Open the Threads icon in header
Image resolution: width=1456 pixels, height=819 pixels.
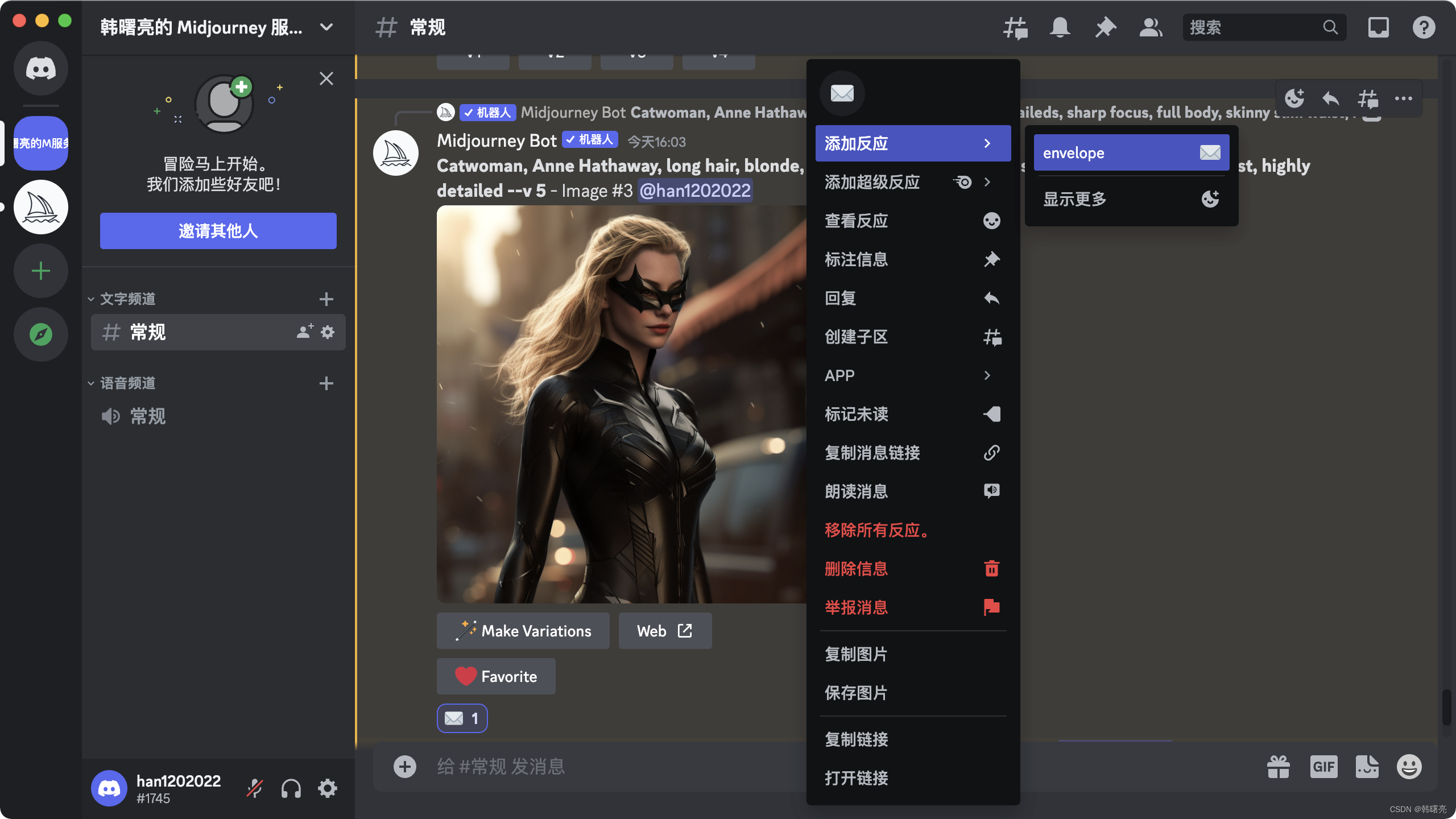coord(1015,27)
